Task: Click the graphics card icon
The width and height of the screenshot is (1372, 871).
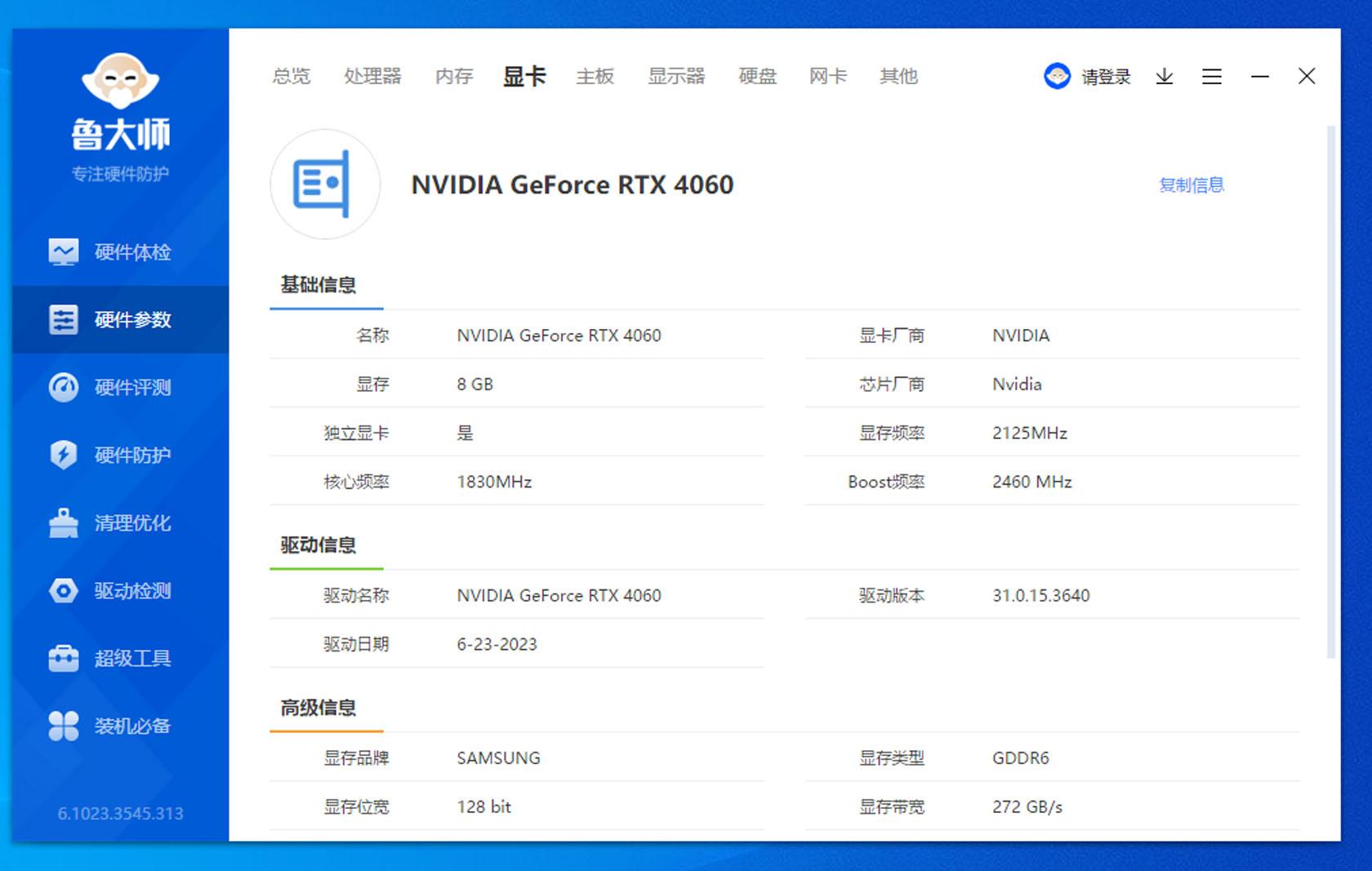Action: [x=325, y=184]
